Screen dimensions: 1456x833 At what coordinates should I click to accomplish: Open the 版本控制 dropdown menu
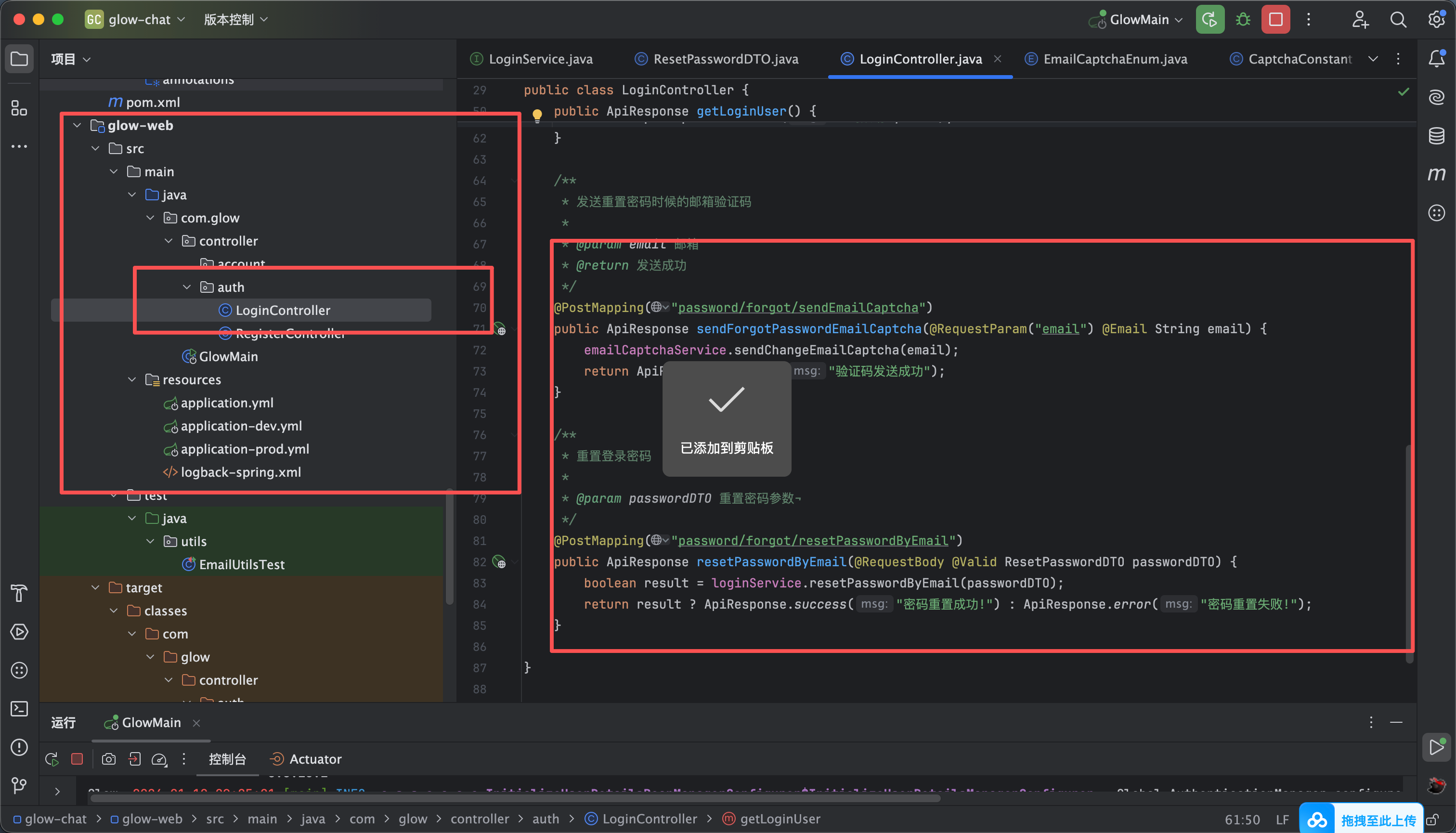tap(235, 19)
